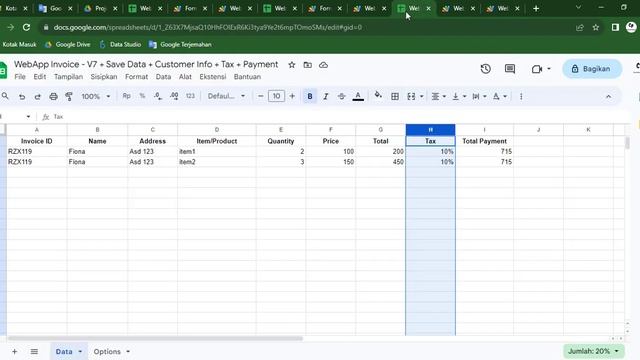Increase decimal places
This screenshot has width=640, height=360.
click(x=174, y=96)
